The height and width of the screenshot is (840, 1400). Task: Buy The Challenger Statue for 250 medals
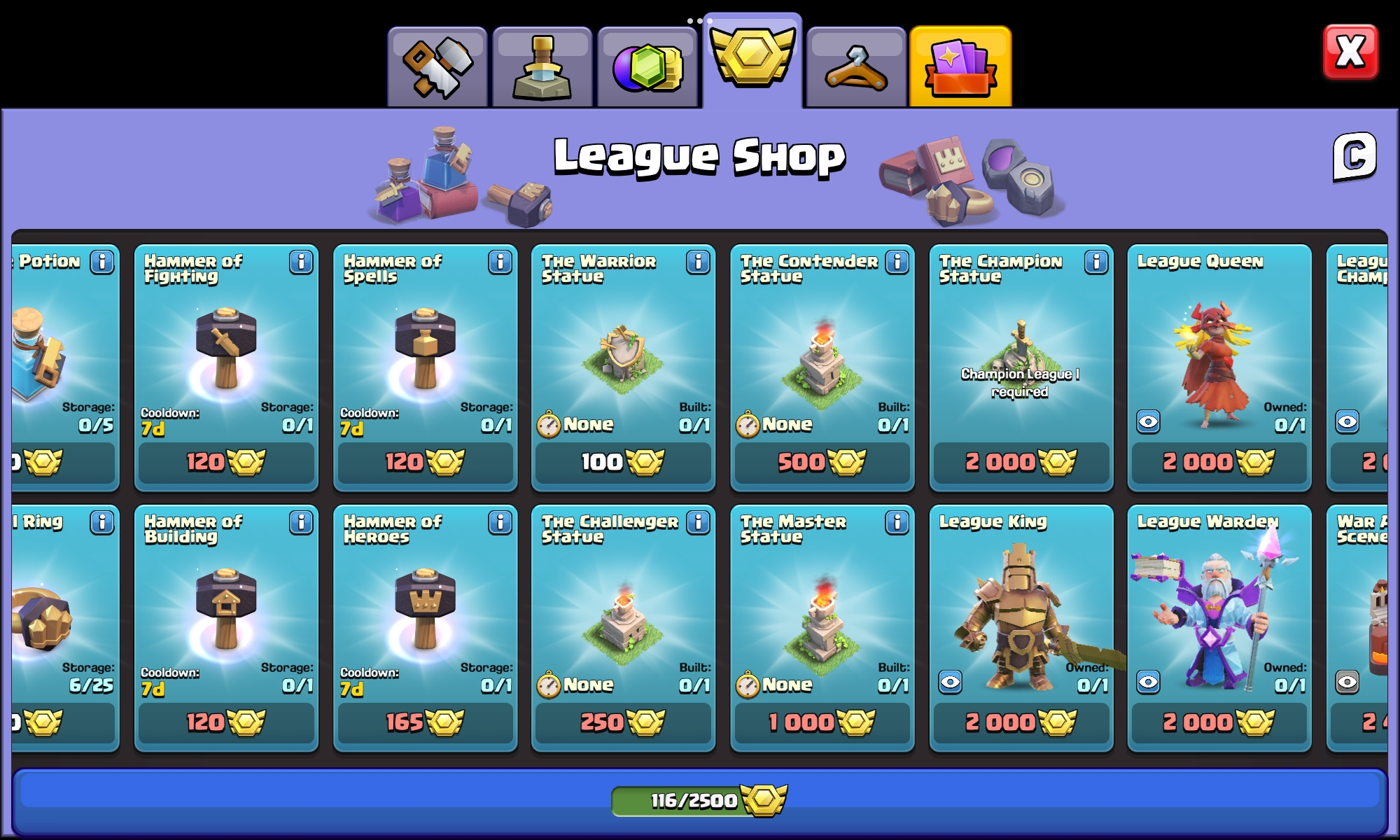pyautogui.click(x=623, y=722)
